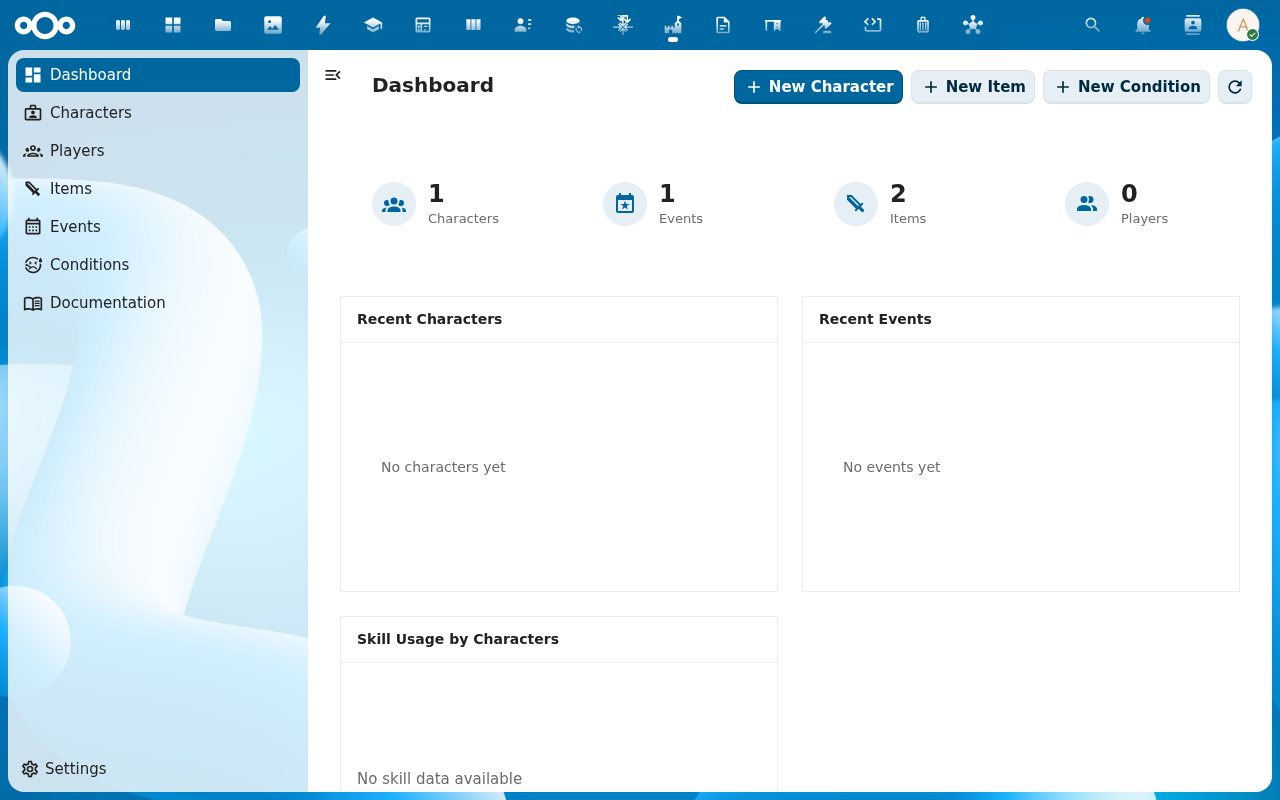Create a New Character
The height and width of the screenshot is (800, 1280).
pos(818,87)
